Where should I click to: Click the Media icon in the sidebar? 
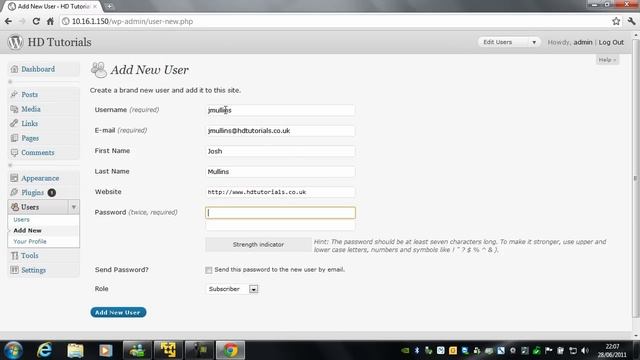tap(14, 109)
